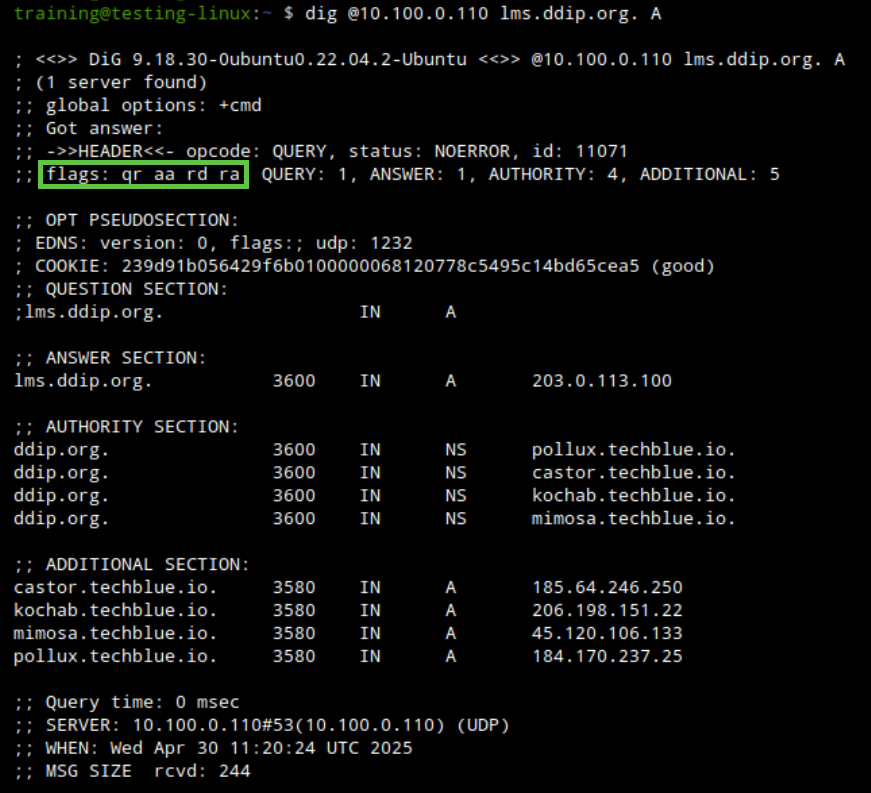Click the mimosa.techblue.io. NS record in authority section
The image size is (871, 793).
tap(633, 519)
